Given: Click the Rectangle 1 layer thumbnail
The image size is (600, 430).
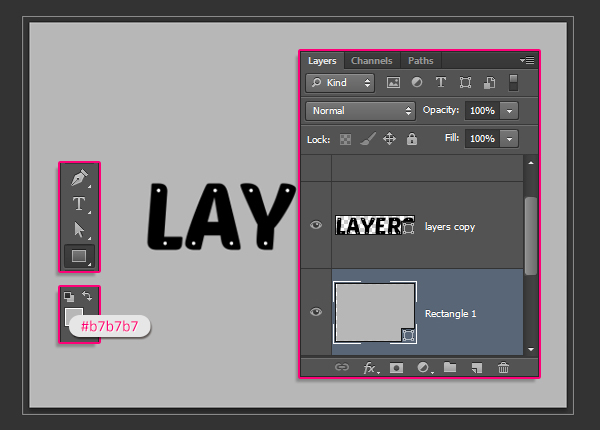Looking at the screenshot, I should pyautogui.click(x=375, y=312).
